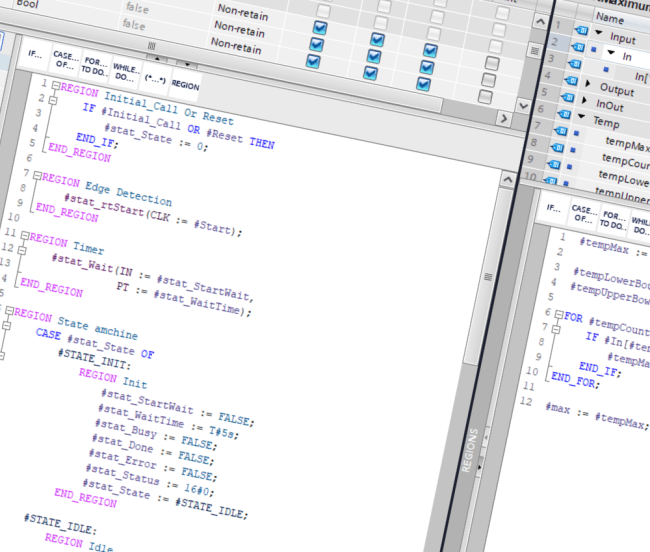Click the tag icon in the Output row
The height and width of the screenshot is (552, 650).
pyautogui.click(x=571, y=80)
